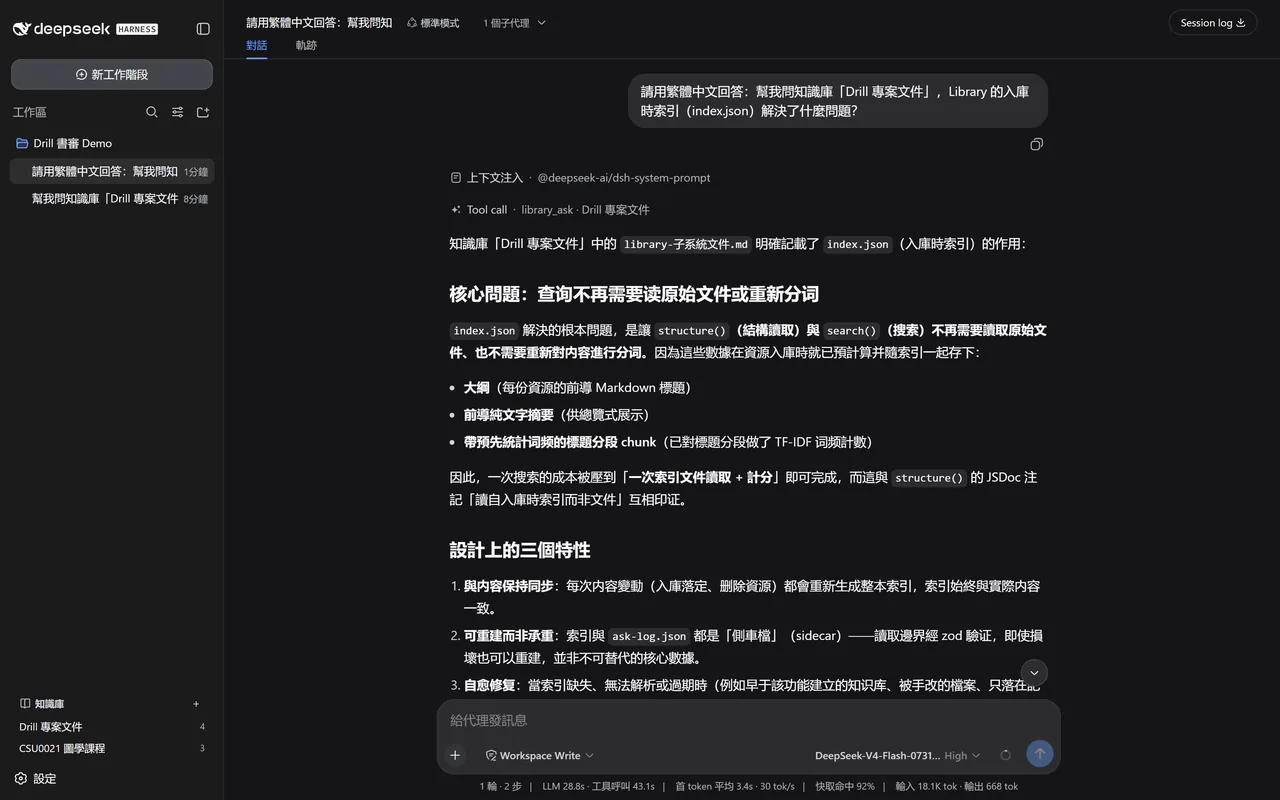Click the 1 輪 · 2 步 status entry
The image size is (1280, 800).
click(501, 786)
